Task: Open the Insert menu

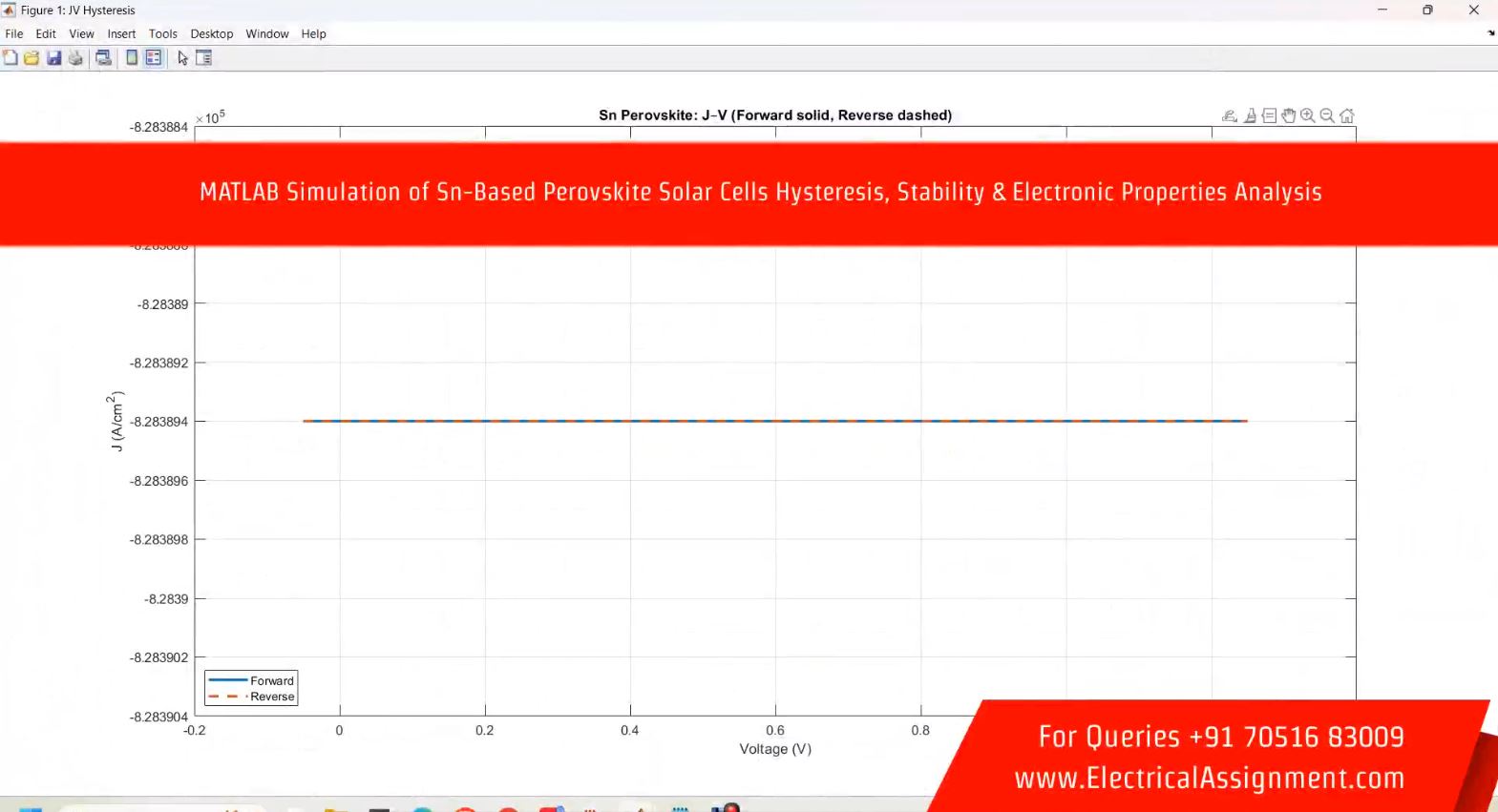Action: [x=121, y=33]
